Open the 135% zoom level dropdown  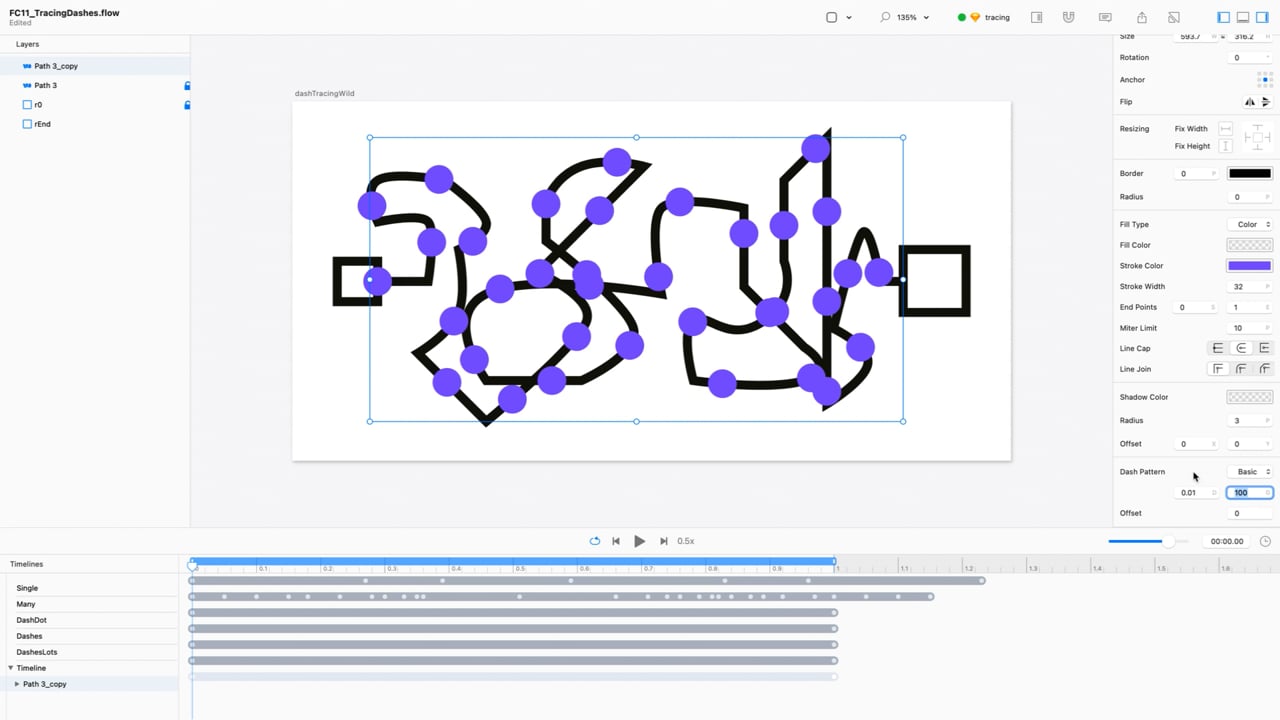pos(912,17)
